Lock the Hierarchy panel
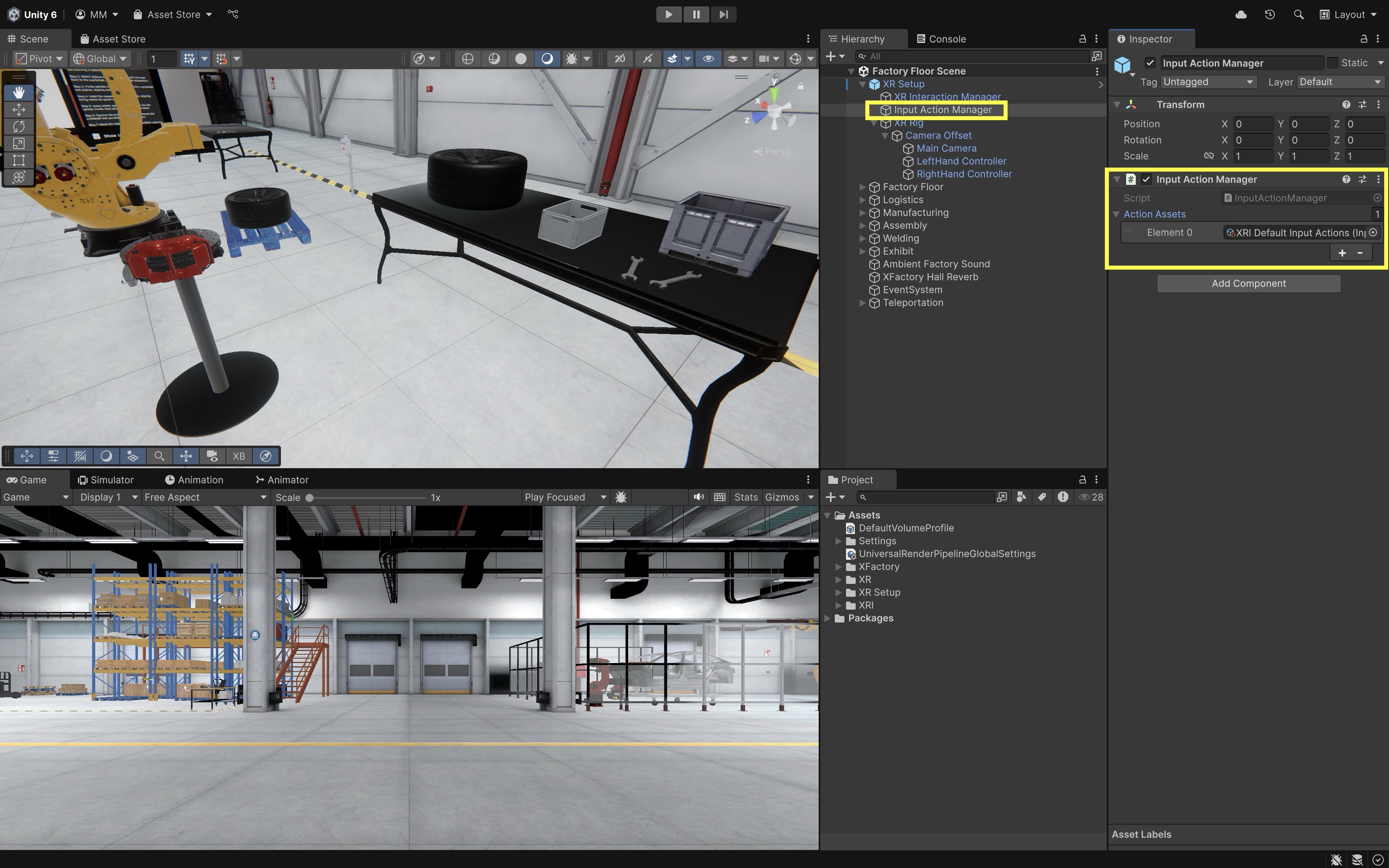The height and width of the screenshot is (868, 1389). pyautogui.click(x=1082, y=39)
